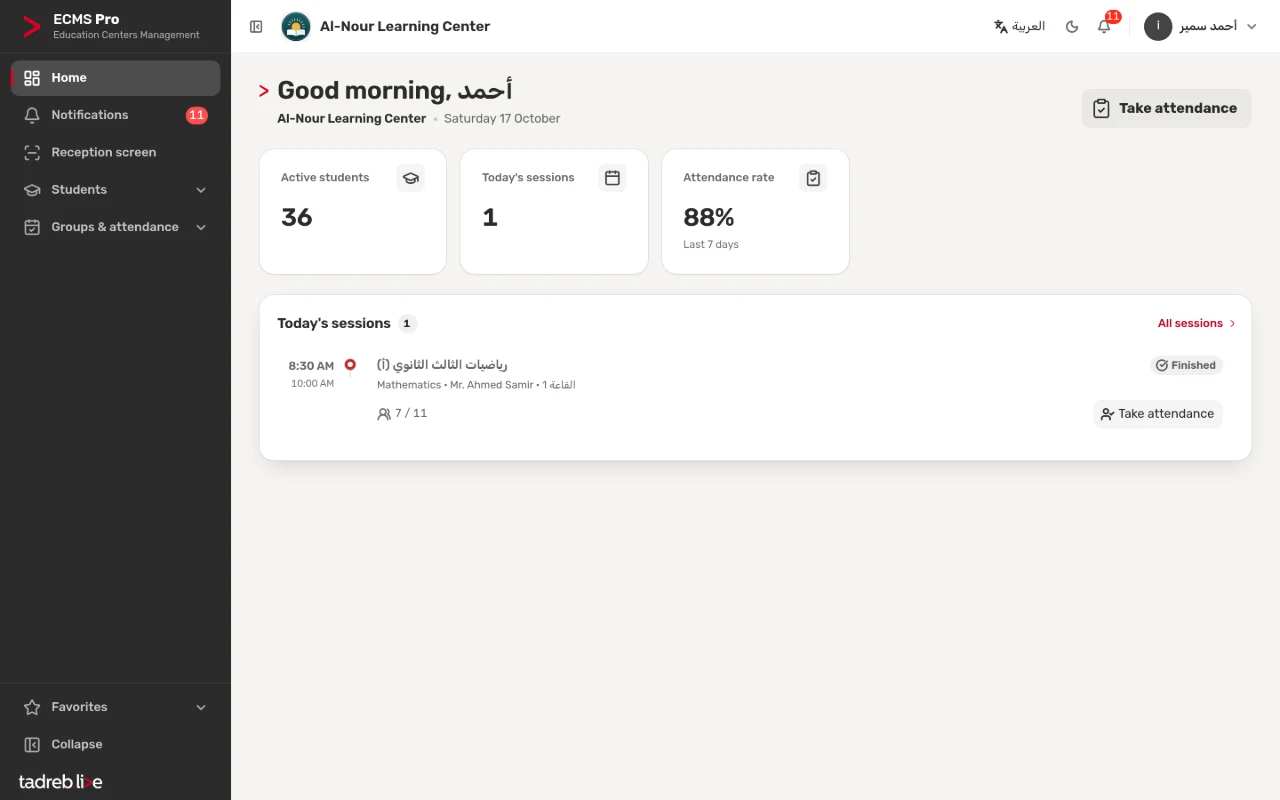Screen dimensions: 1280x800
Task: Click the Attendance rate clipboard icon
Action: [x=813, y=178]
